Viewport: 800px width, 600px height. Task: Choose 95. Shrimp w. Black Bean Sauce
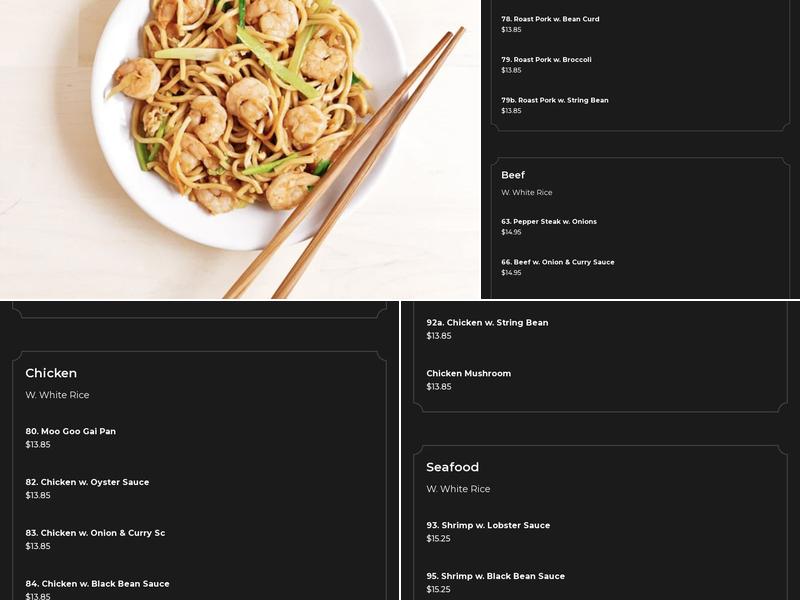click(495, 576)
